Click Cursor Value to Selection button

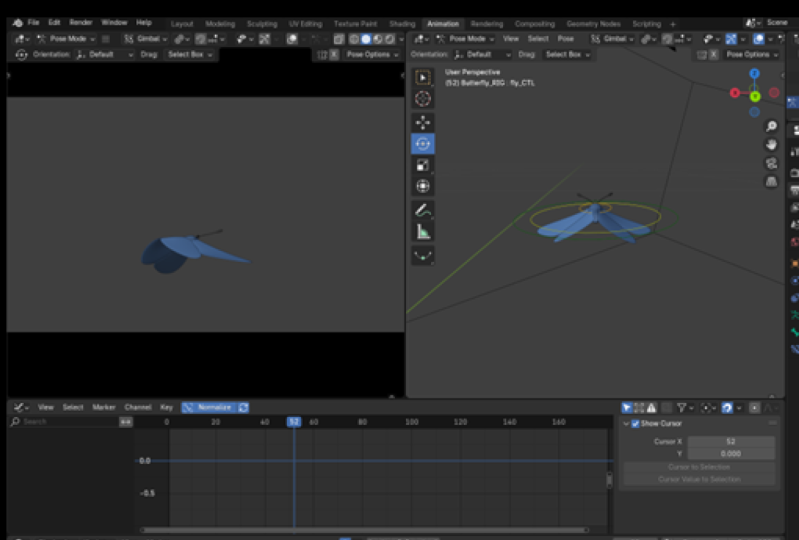click(x=699, y=479)
